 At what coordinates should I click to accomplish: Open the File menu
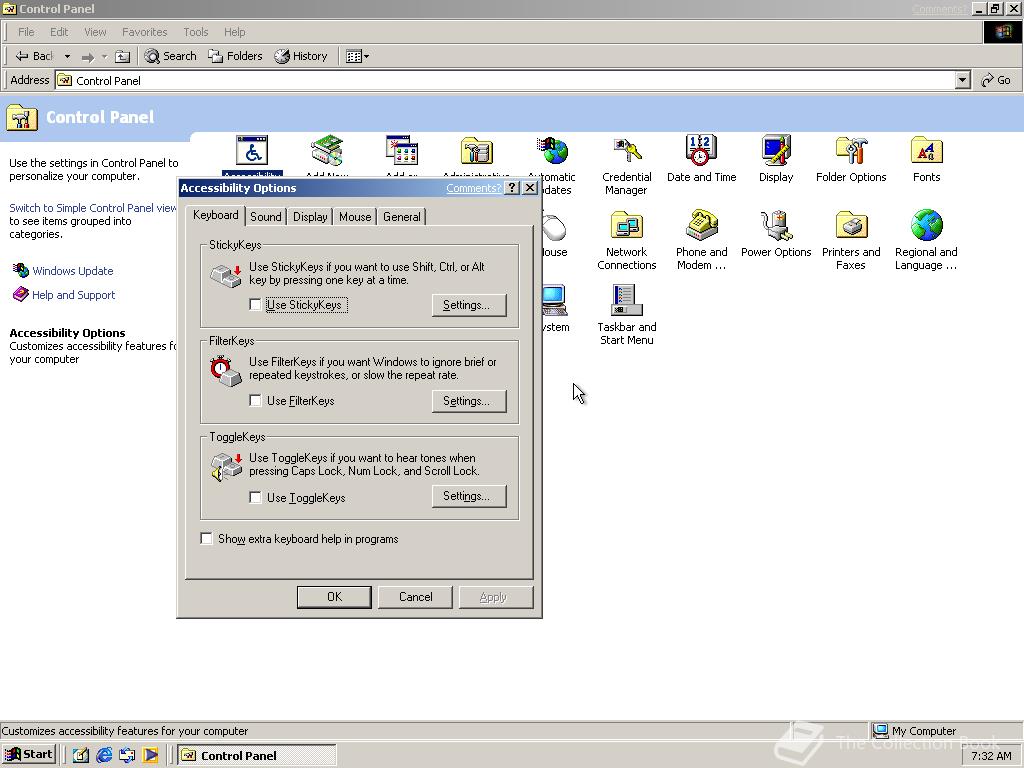[x=26, y=32]
